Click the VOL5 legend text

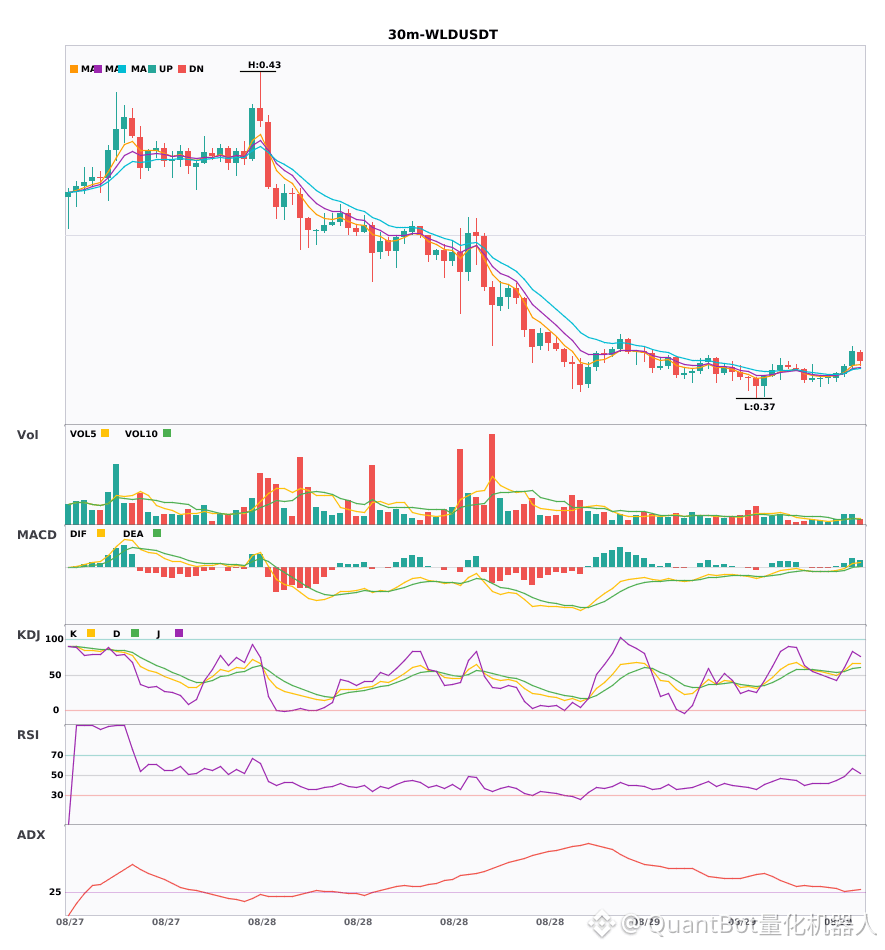pos(83,434)
